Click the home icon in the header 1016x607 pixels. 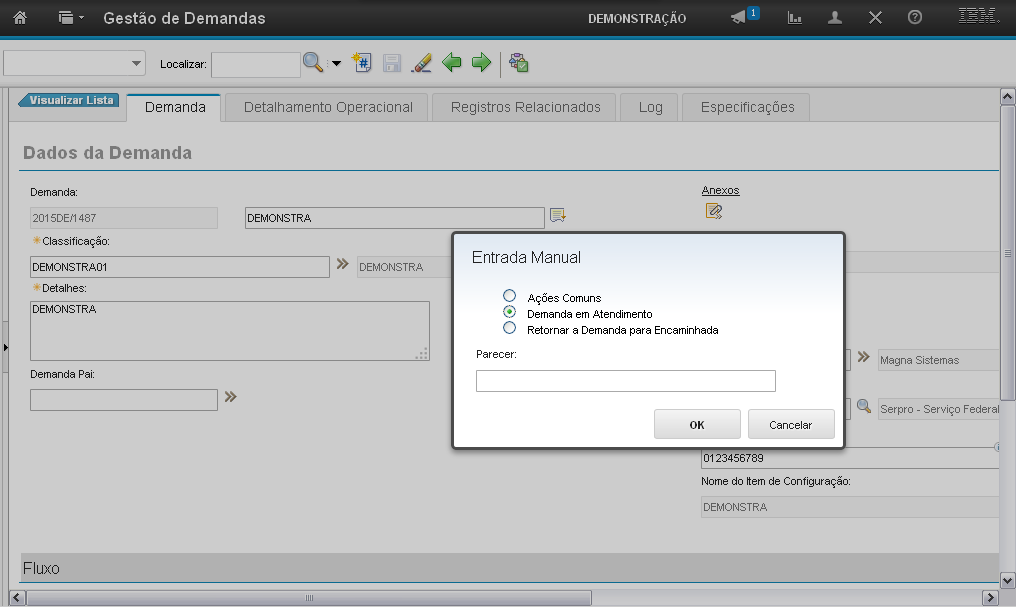click(20, 18)
